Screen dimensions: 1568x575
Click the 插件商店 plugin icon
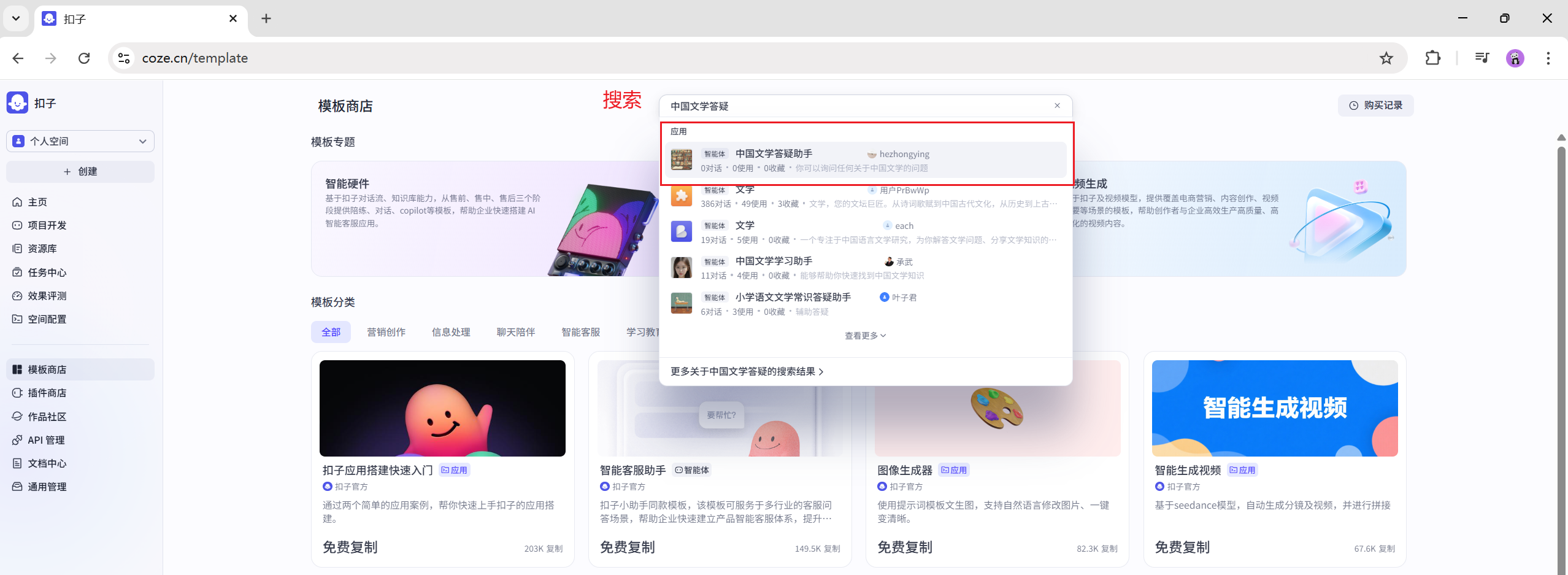pyautogui.click(x=17, y=393)
